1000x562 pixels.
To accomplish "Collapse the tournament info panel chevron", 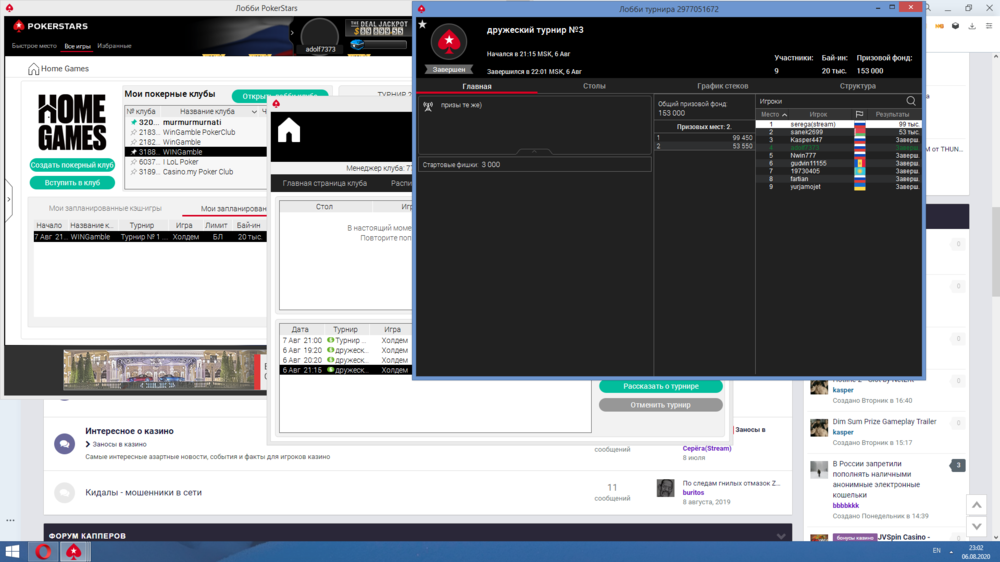I will pos(534,151).
